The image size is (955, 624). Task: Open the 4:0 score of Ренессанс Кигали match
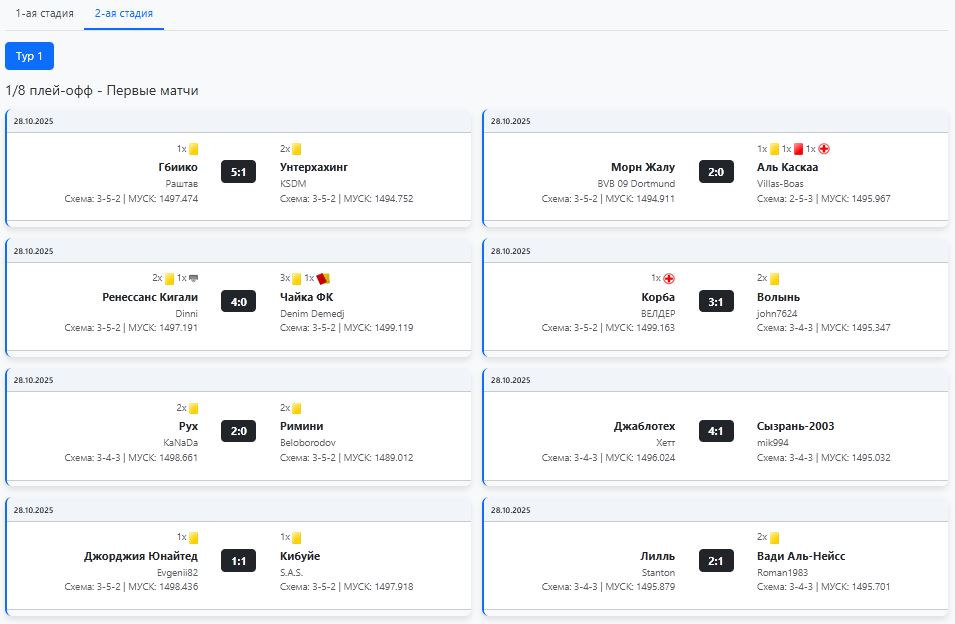(x=239, y=302)
